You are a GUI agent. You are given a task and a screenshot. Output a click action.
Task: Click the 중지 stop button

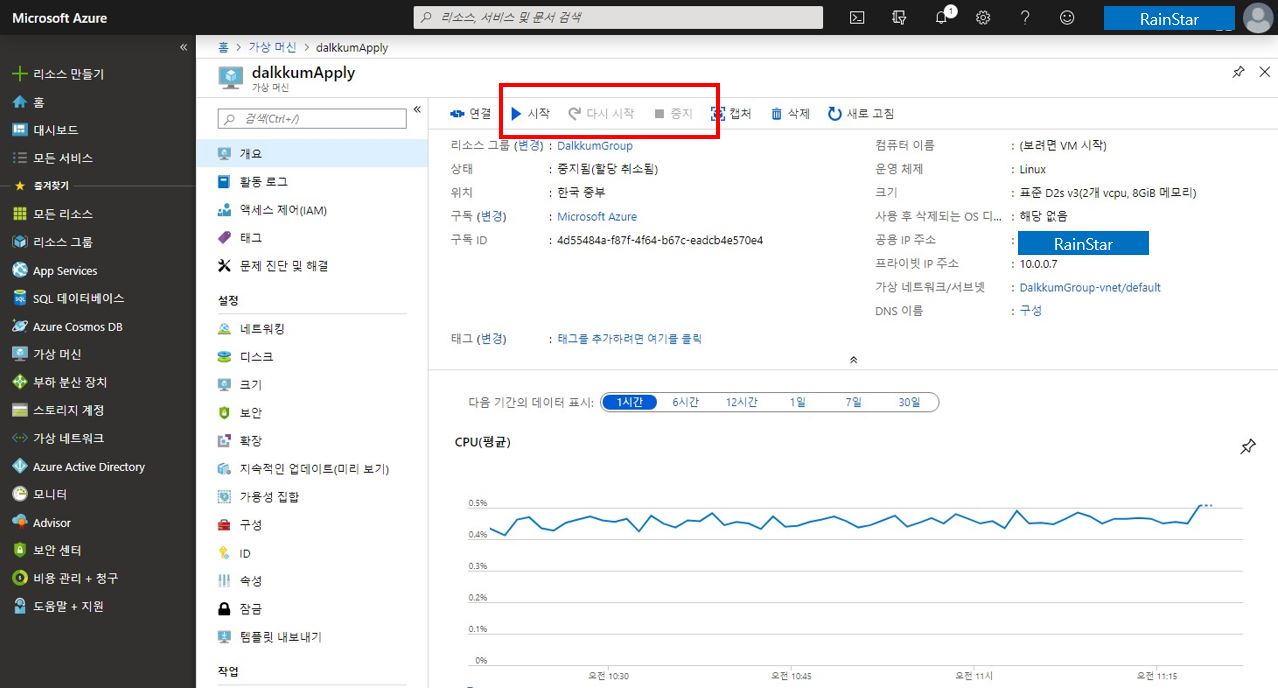673,114
